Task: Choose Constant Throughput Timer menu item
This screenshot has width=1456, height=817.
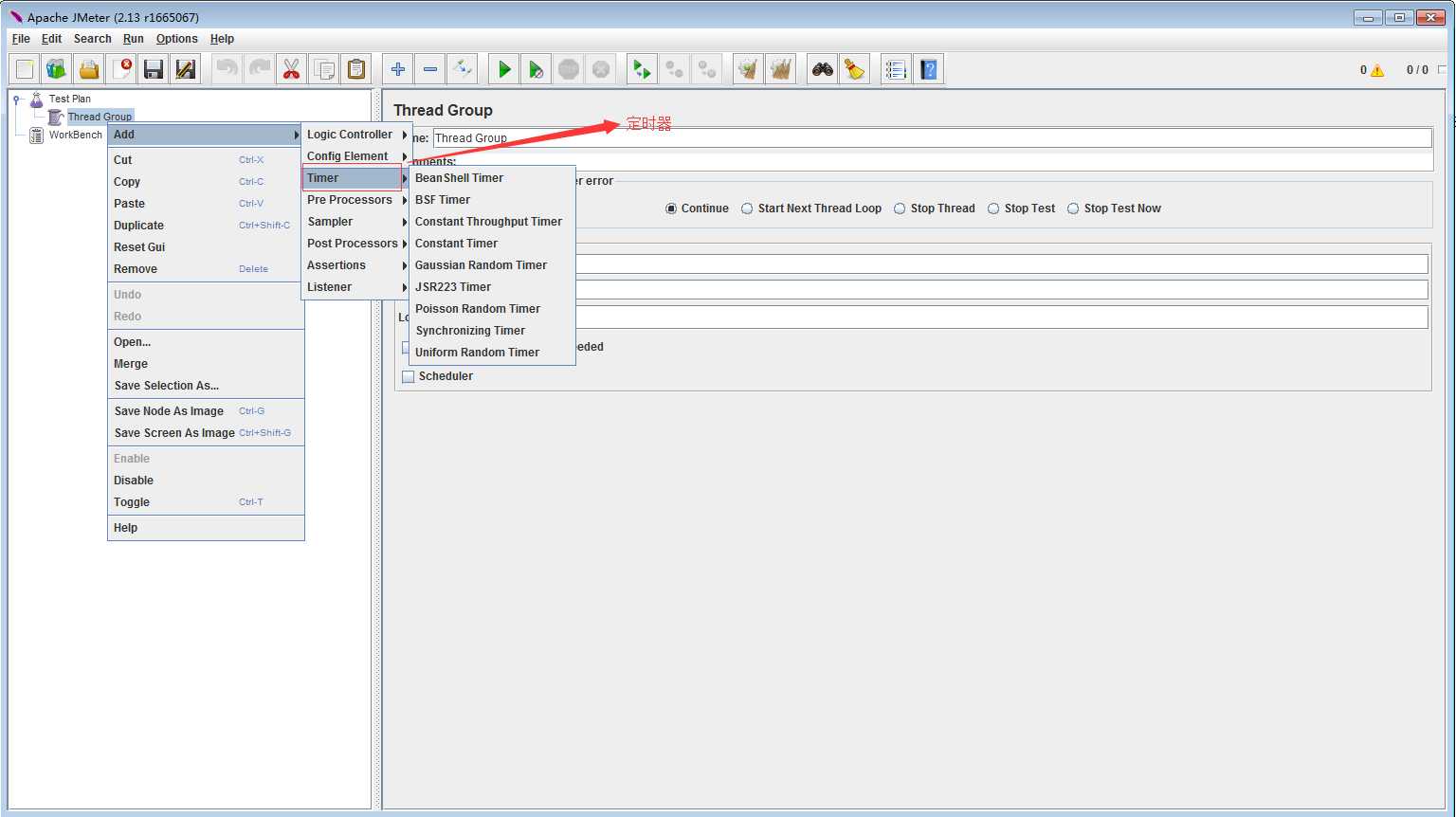Action: (x=492, y=222)
